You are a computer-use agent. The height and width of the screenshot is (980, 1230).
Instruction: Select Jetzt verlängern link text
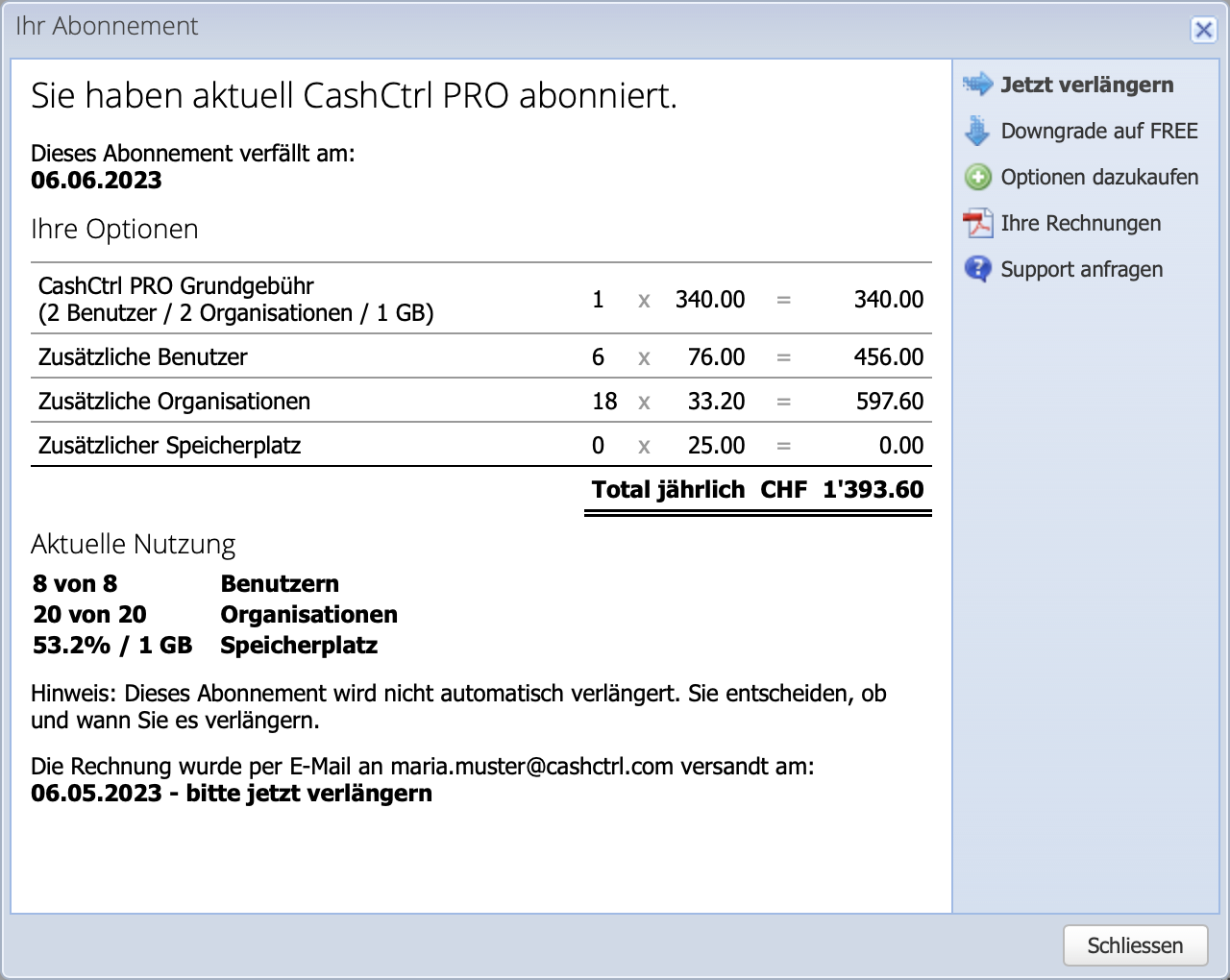click(1087, 85)
